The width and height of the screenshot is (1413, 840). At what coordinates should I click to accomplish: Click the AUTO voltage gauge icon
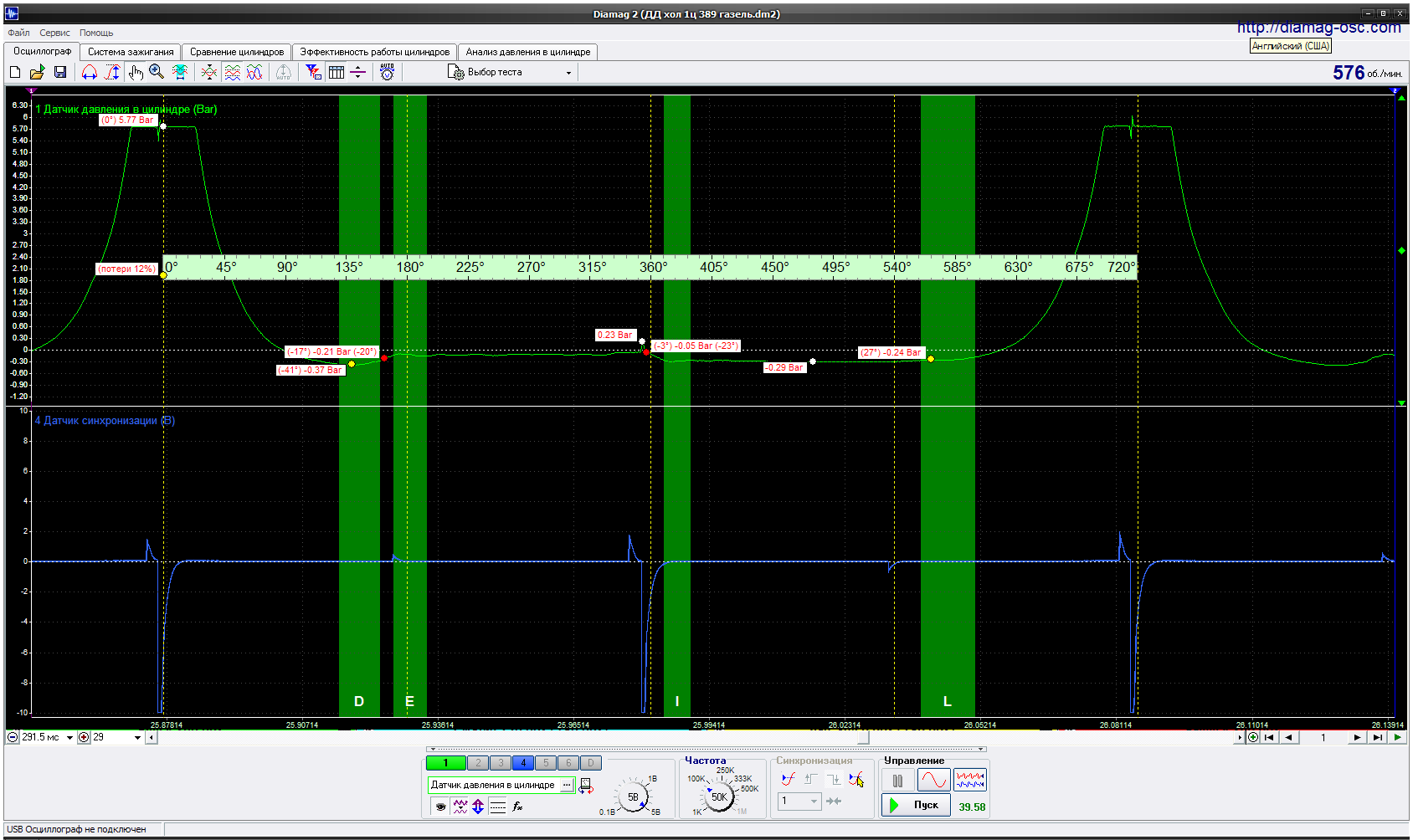[387, 73]
